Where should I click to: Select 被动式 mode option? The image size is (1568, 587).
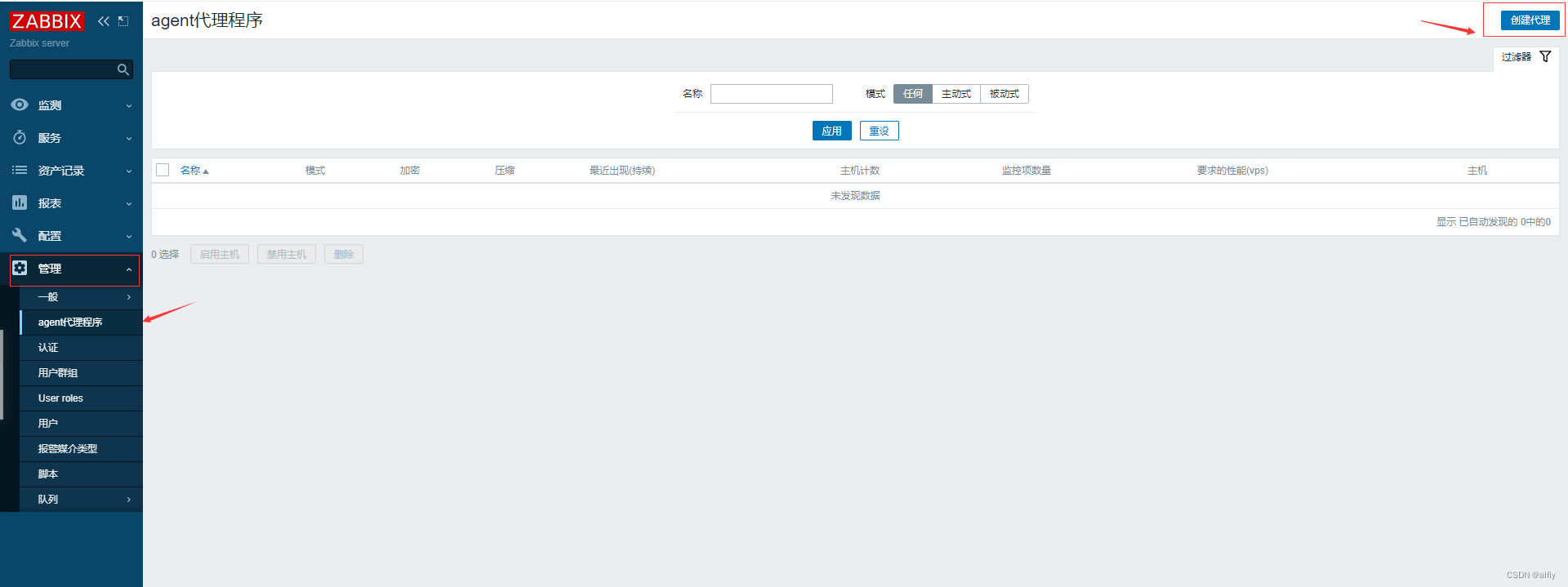coord(1004,94)
